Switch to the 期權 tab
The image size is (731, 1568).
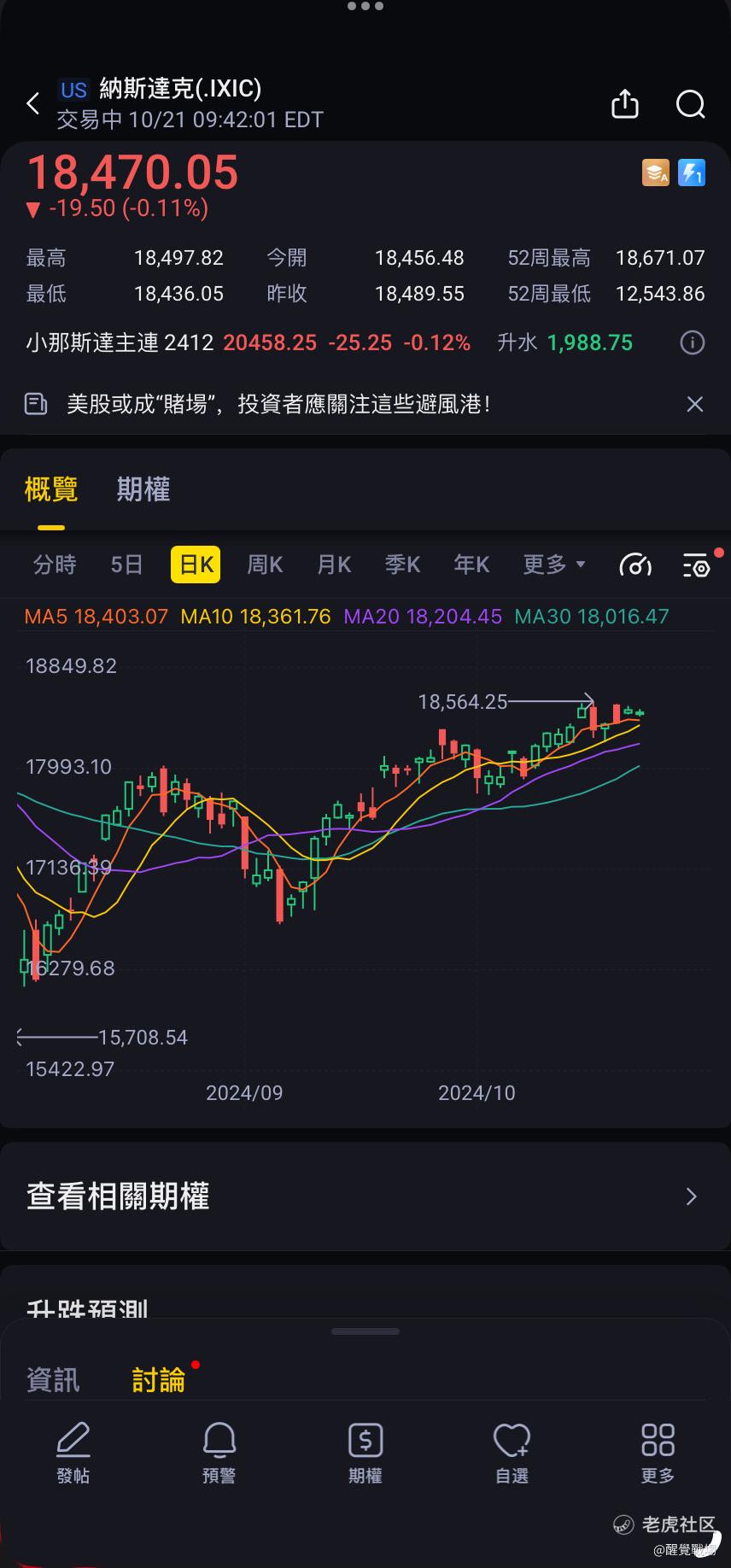[x=143, y=489]
